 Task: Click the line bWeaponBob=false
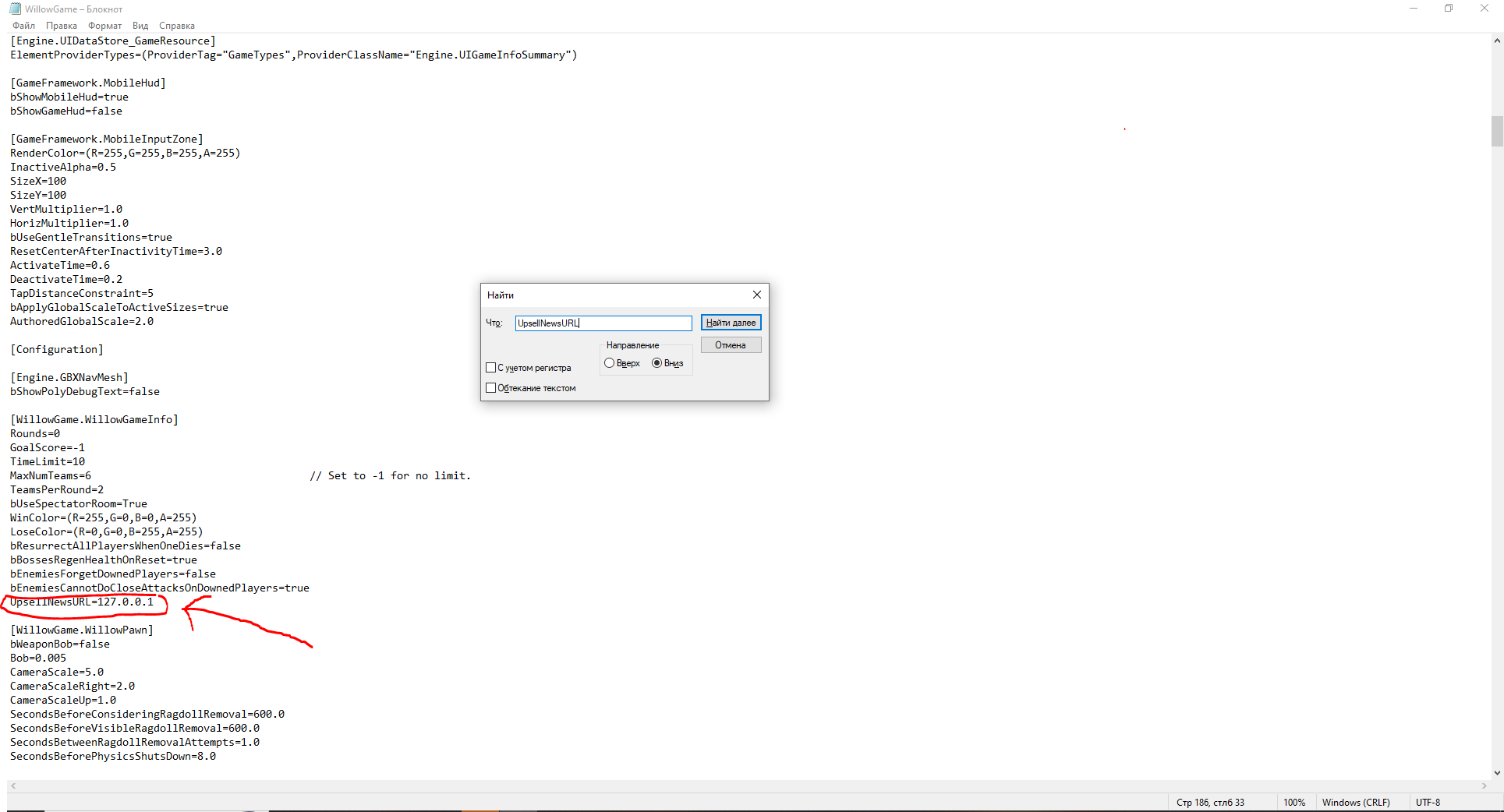coord(60,644)
